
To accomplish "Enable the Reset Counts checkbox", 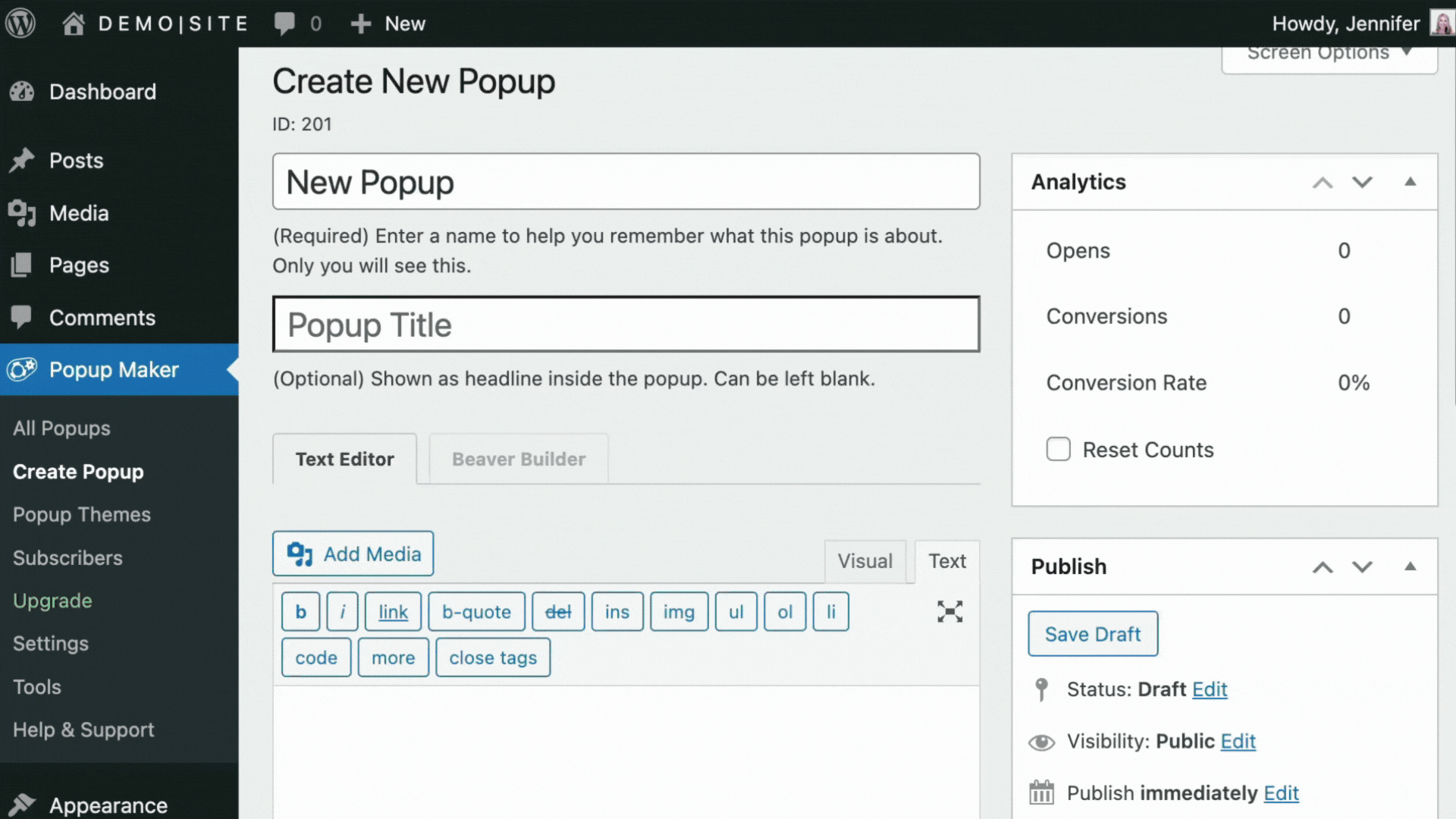I will [1058, 449].
